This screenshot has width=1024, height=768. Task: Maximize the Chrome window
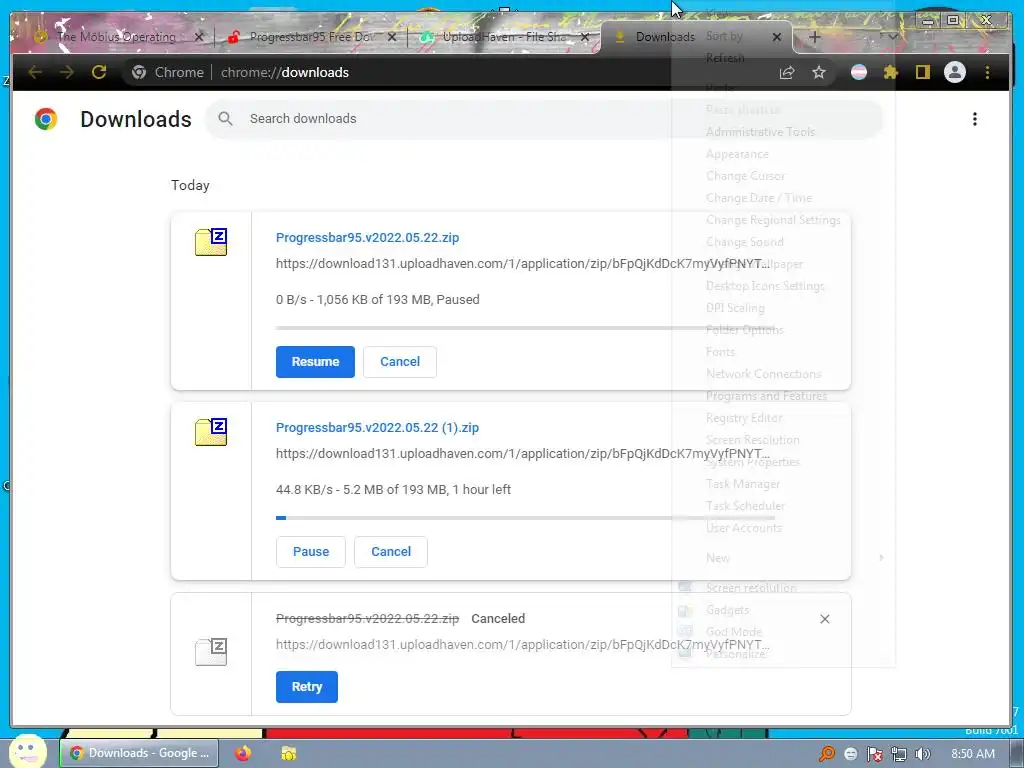pyautogui.click(x=953, y=20)
